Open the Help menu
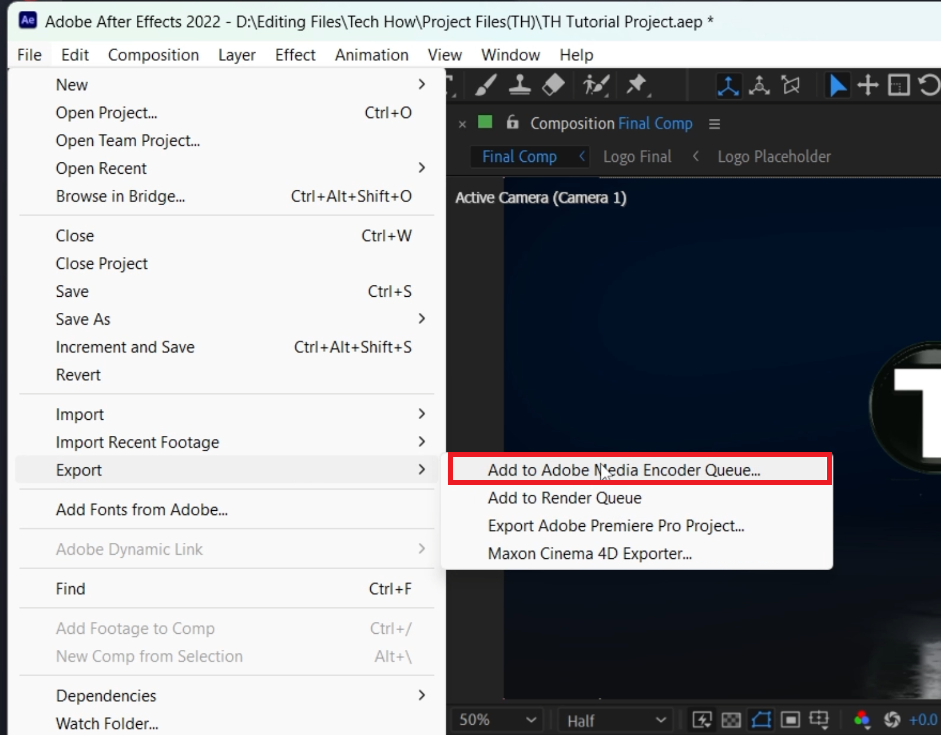The image size is (941, 735). [x=576, y=55]
